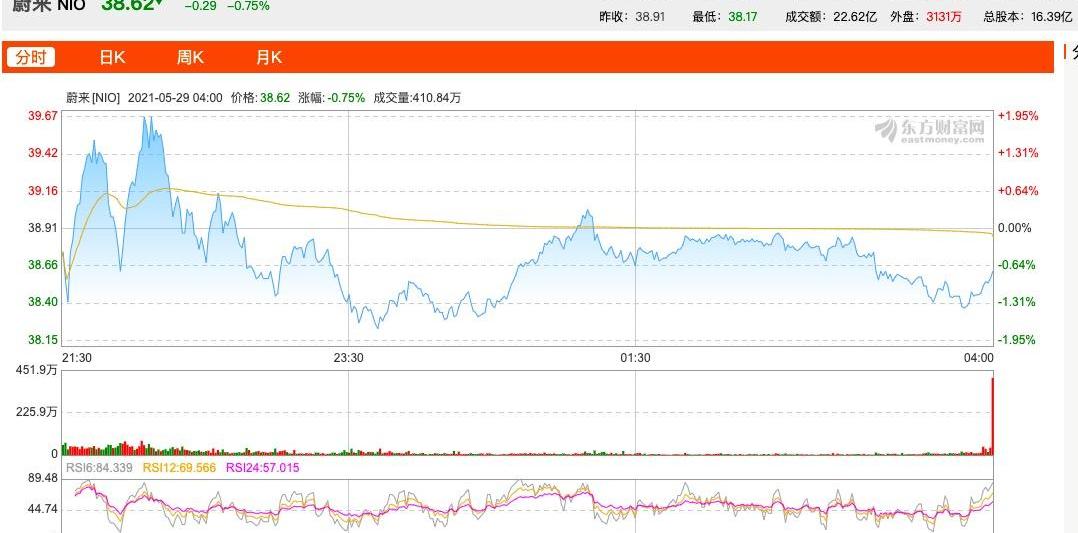This screenshot has width=1078, height=533.
Task: Click the 38.91 left axis label
Action: click(43, 228)
